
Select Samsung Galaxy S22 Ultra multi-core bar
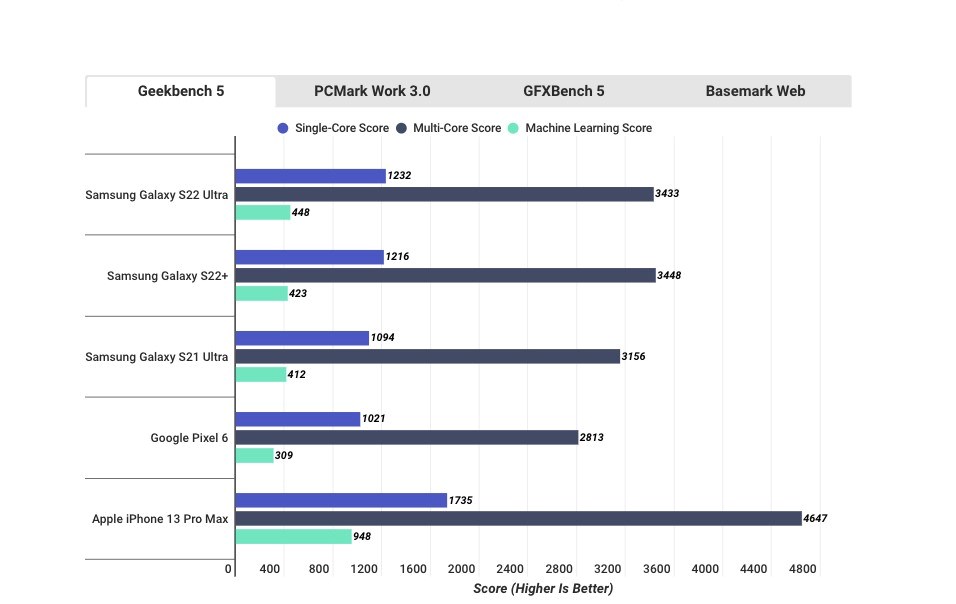click(x=444, y=194)
